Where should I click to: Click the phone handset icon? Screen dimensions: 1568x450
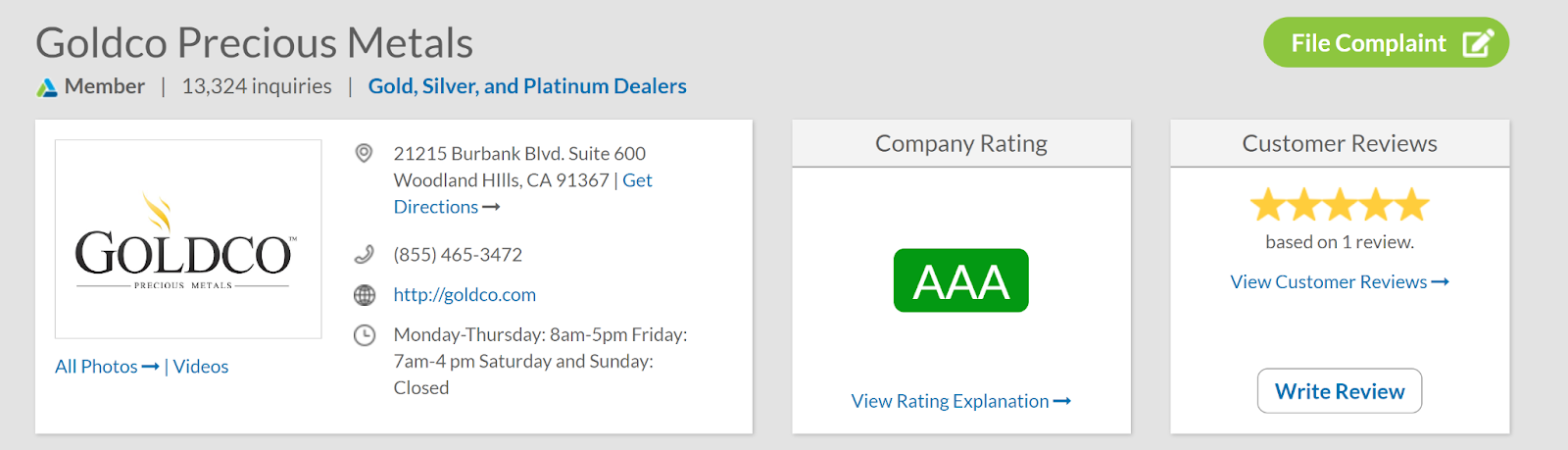[364, 255]
